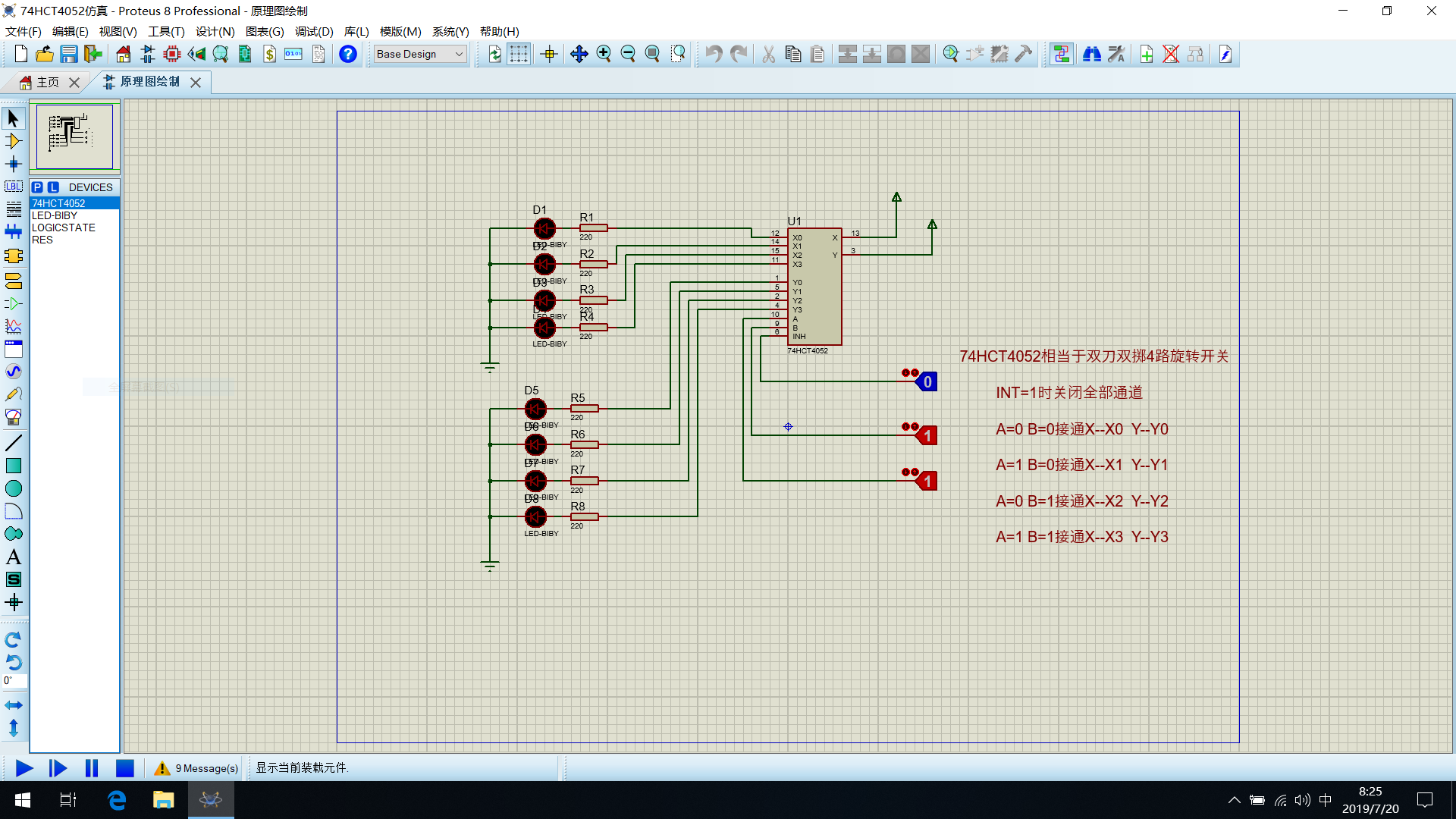Screen dimensions: 1456x819
Task: Toggle the middle logic state showing 1
Action: [x=927, y=435]
